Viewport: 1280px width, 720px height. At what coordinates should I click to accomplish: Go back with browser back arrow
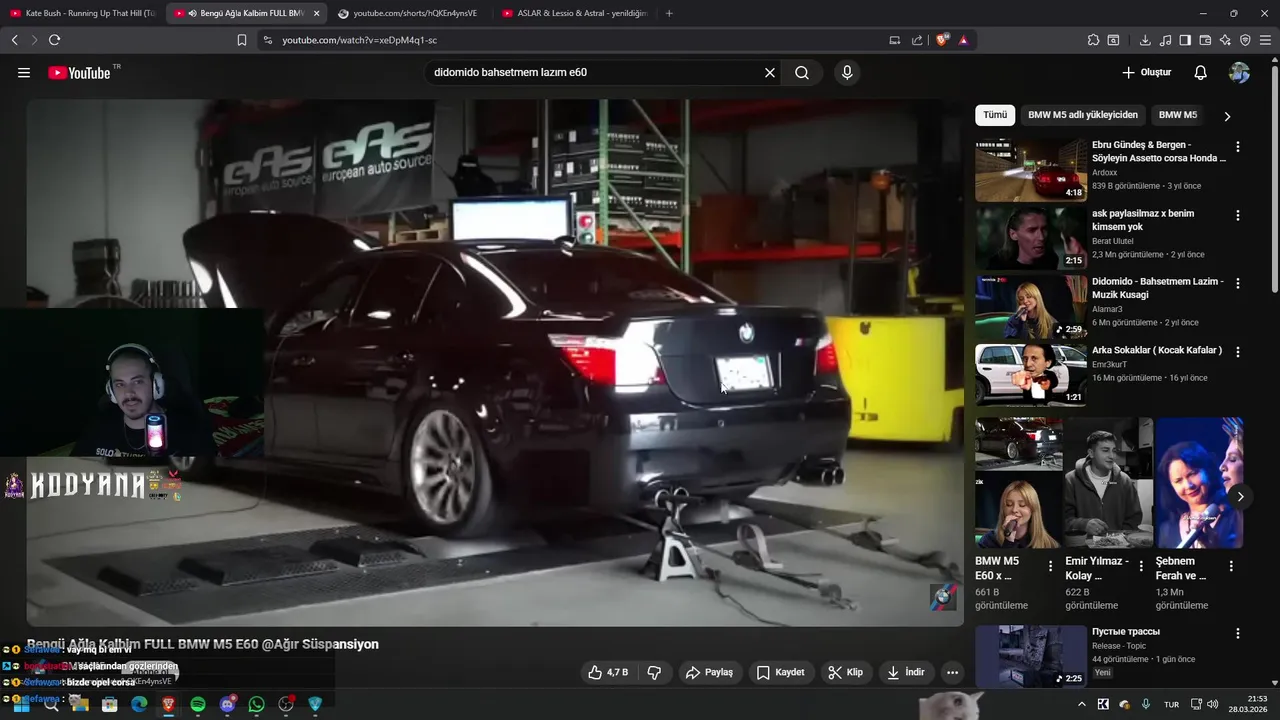[x=14, y=40]
